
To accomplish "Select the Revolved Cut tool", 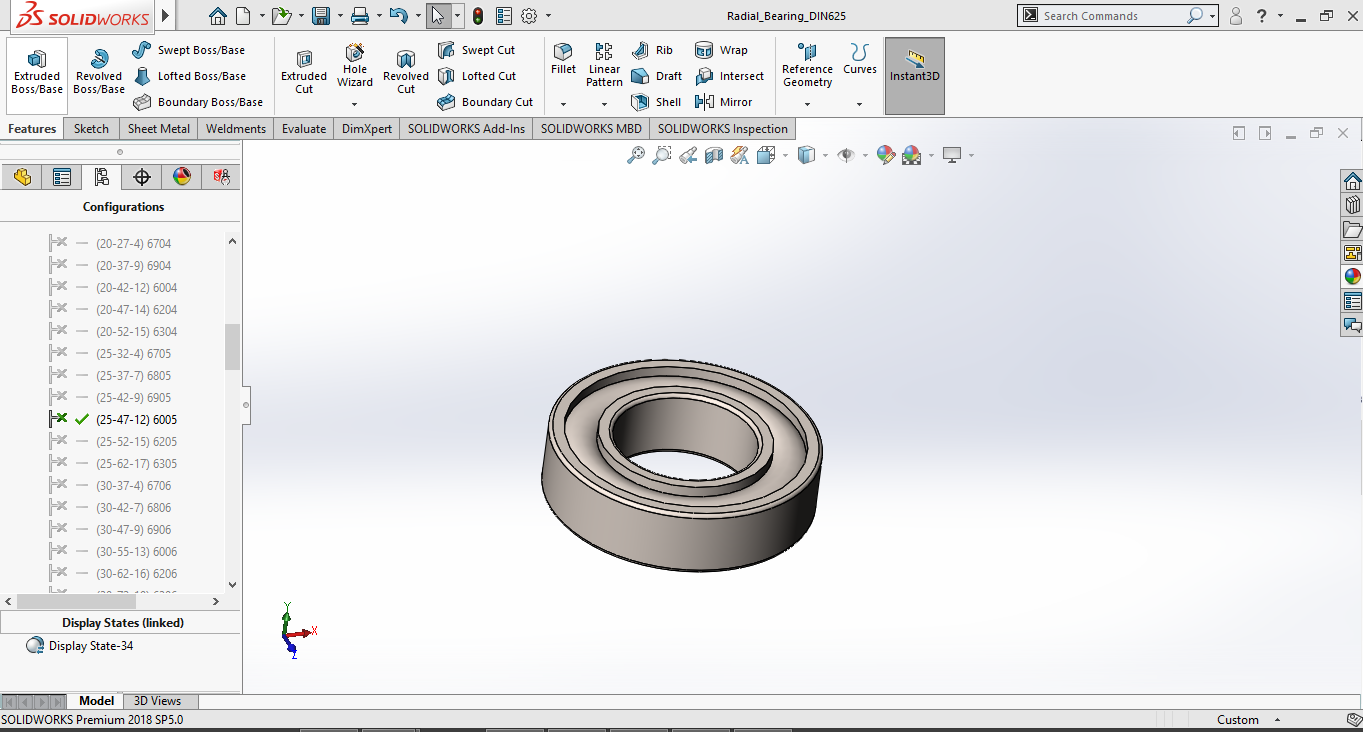I will [405, 71].
